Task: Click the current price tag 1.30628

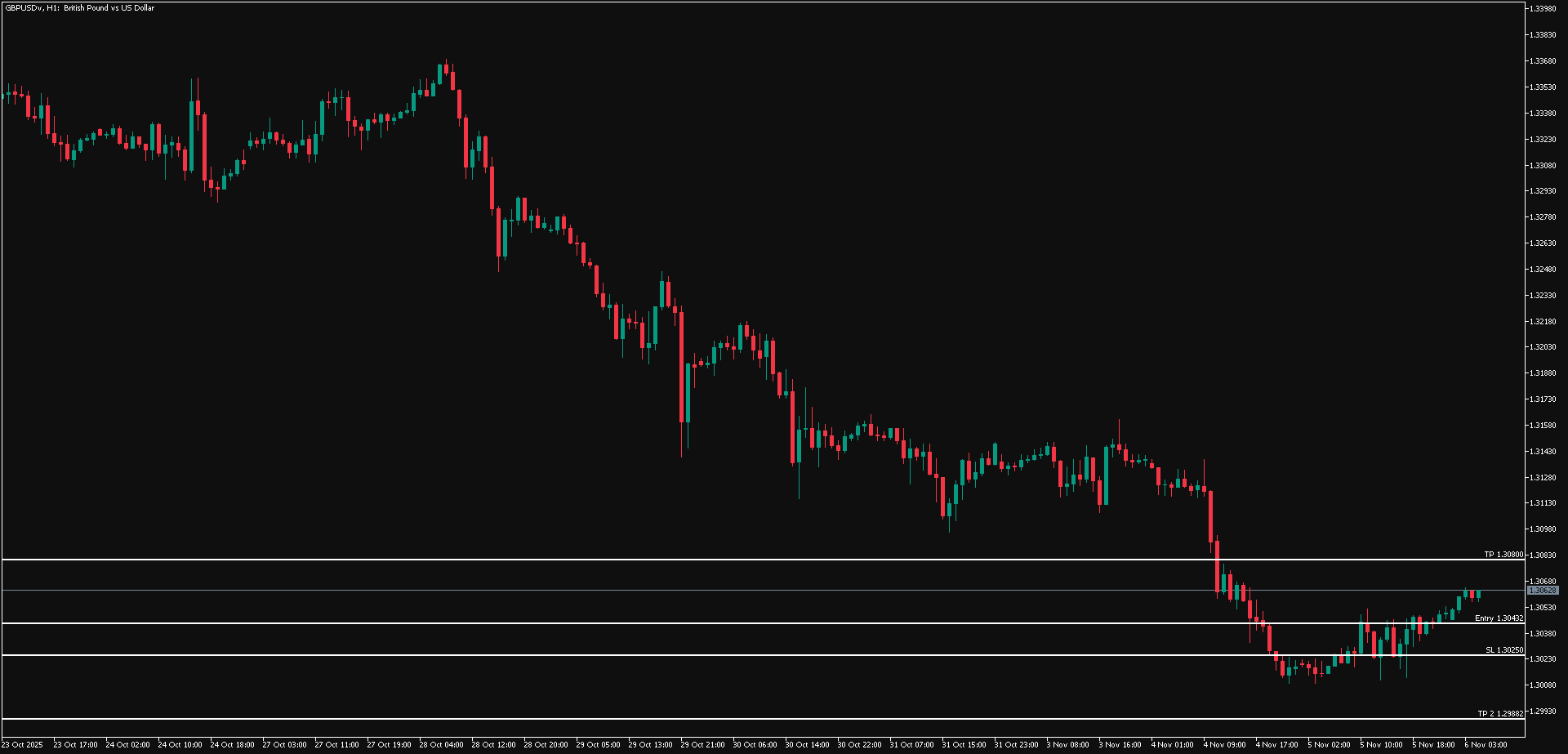Action: pyautogui.click(x=1543, y=590)
